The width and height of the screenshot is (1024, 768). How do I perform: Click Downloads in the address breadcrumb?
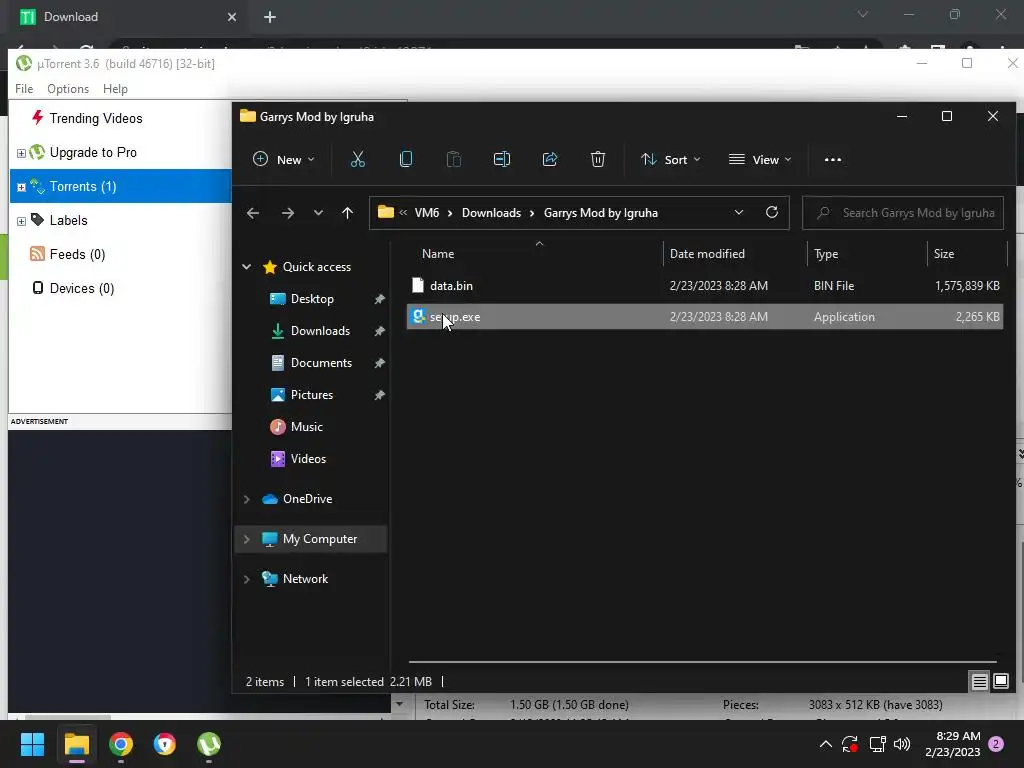point(491,213)
